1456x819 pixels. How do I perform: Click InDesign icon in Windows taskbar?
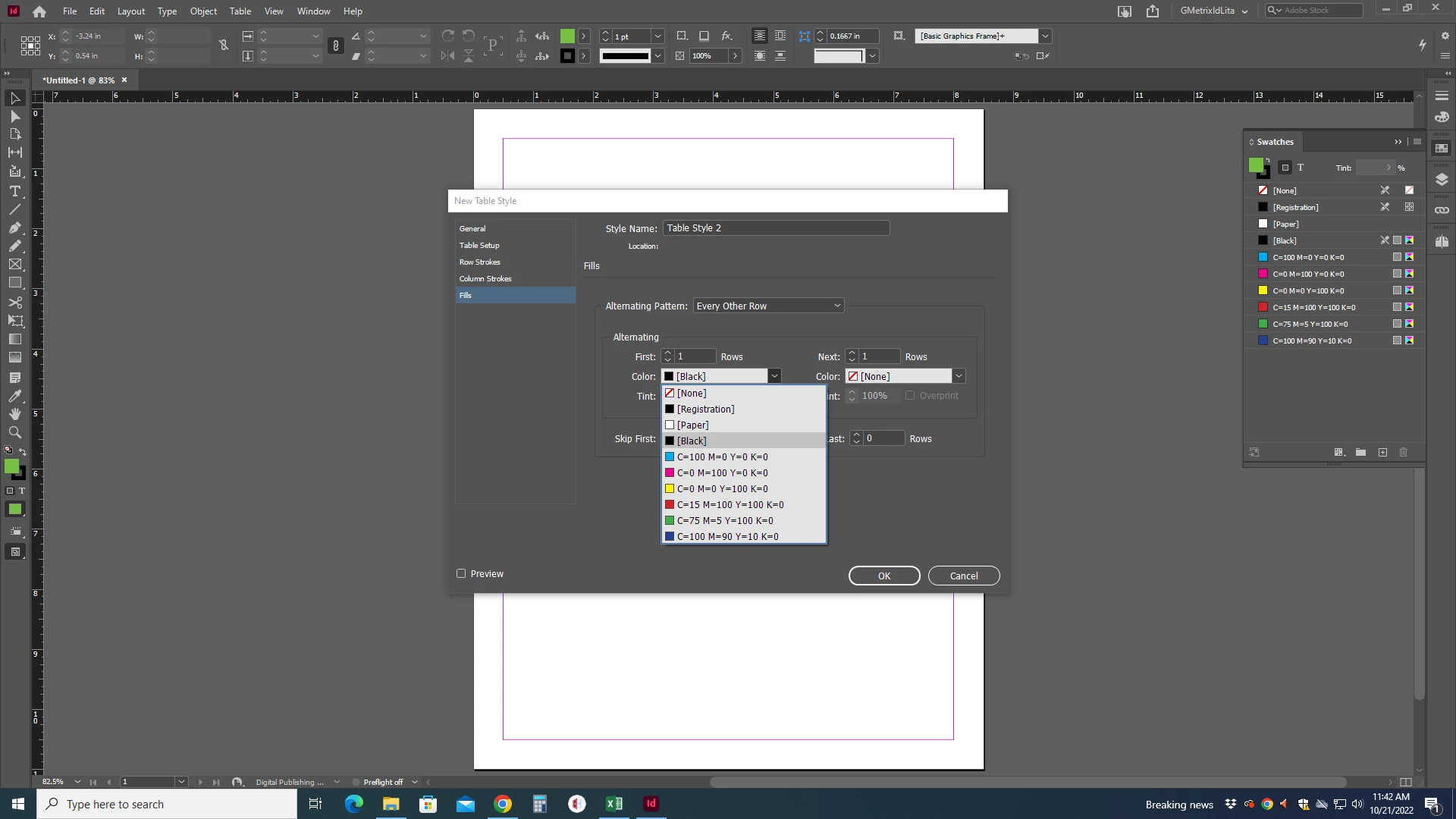pos(651,804)
